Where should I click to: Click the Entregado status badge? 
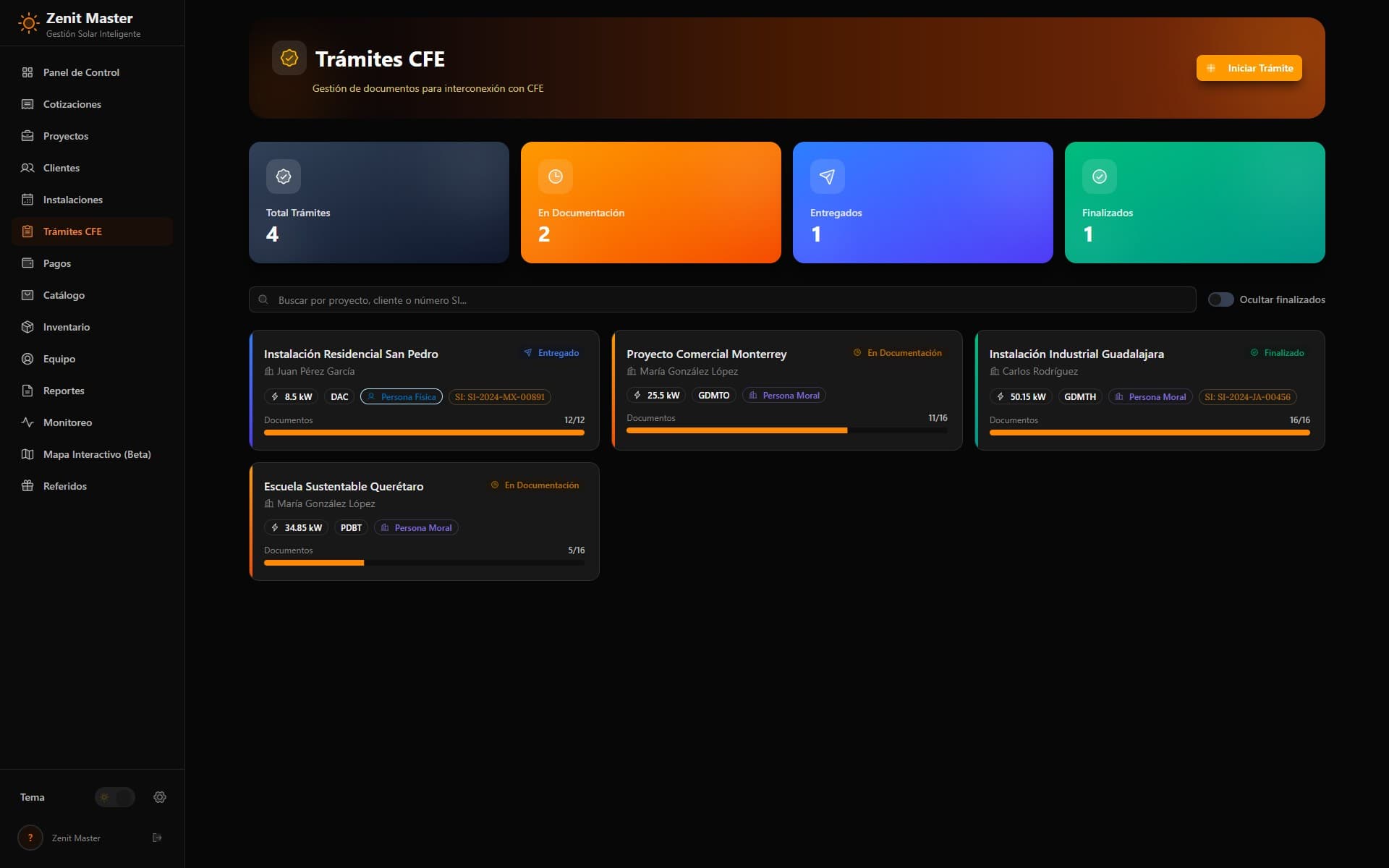coord(551,353)
